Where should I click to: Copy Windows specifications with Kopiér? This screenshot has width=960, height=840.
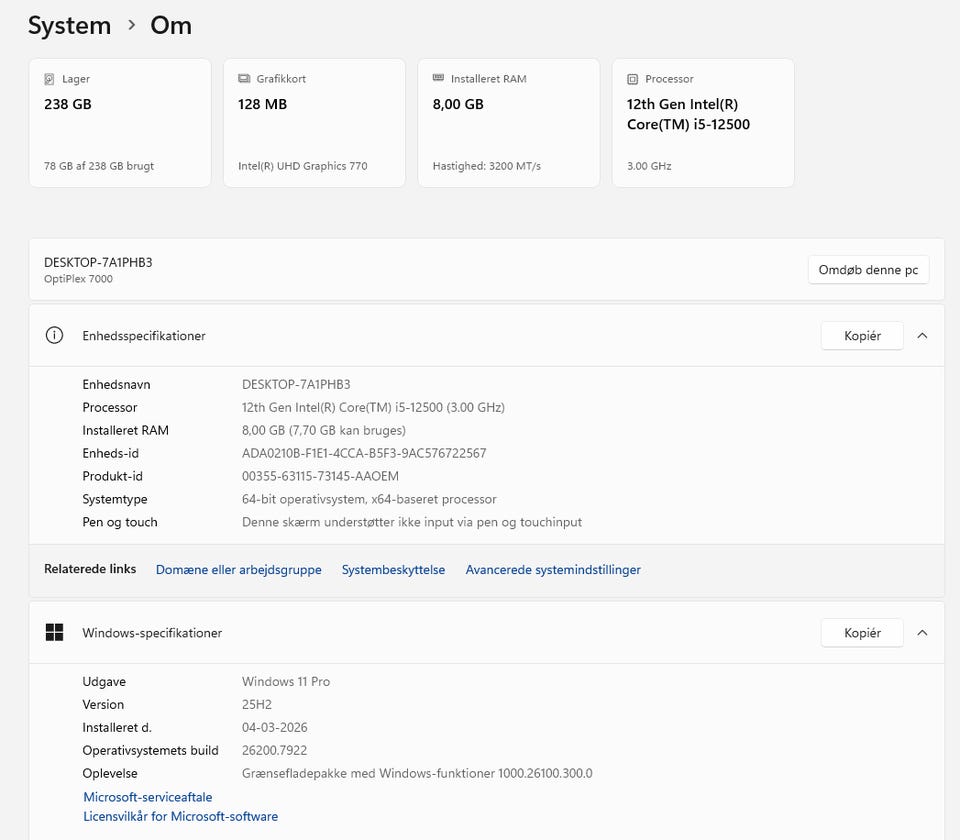coord(862,633)
